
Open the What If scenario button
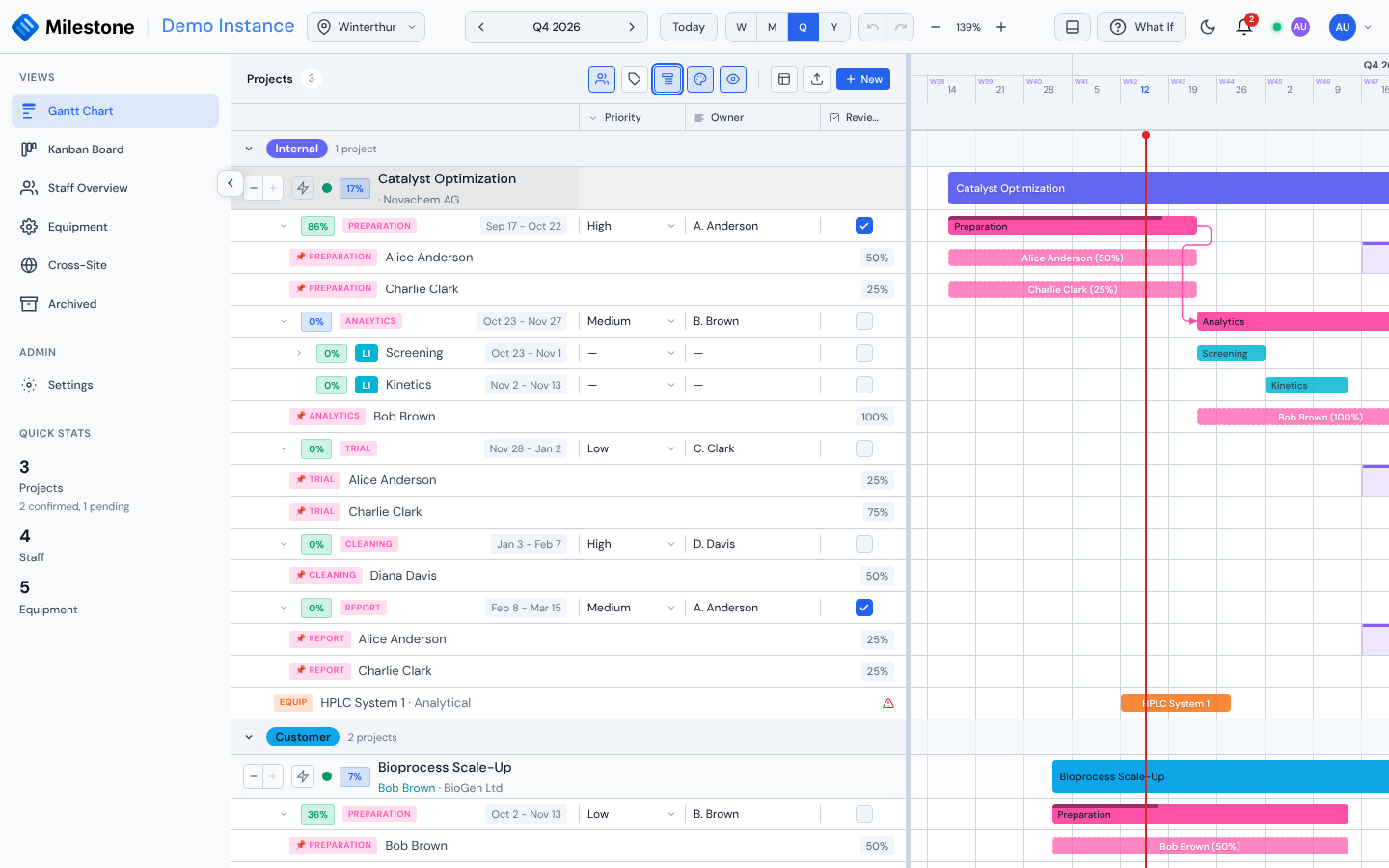coord(1141,27)
